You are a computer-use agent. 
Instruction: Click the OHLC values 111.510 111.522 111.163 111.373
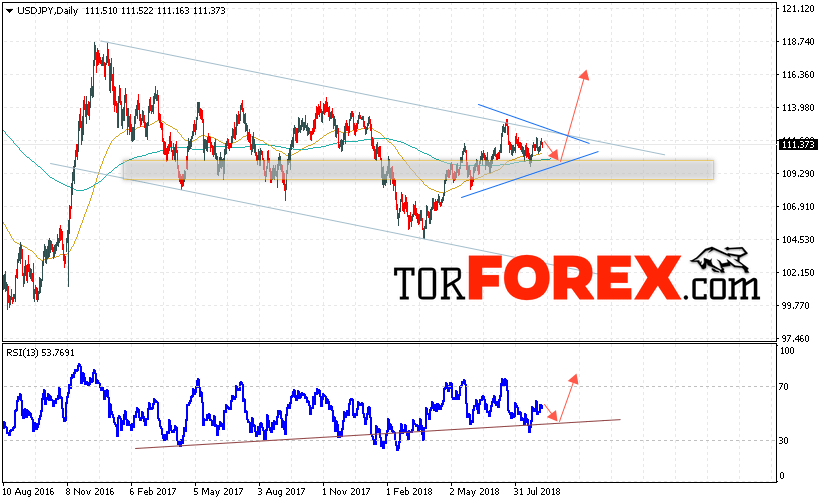point(155,10)
